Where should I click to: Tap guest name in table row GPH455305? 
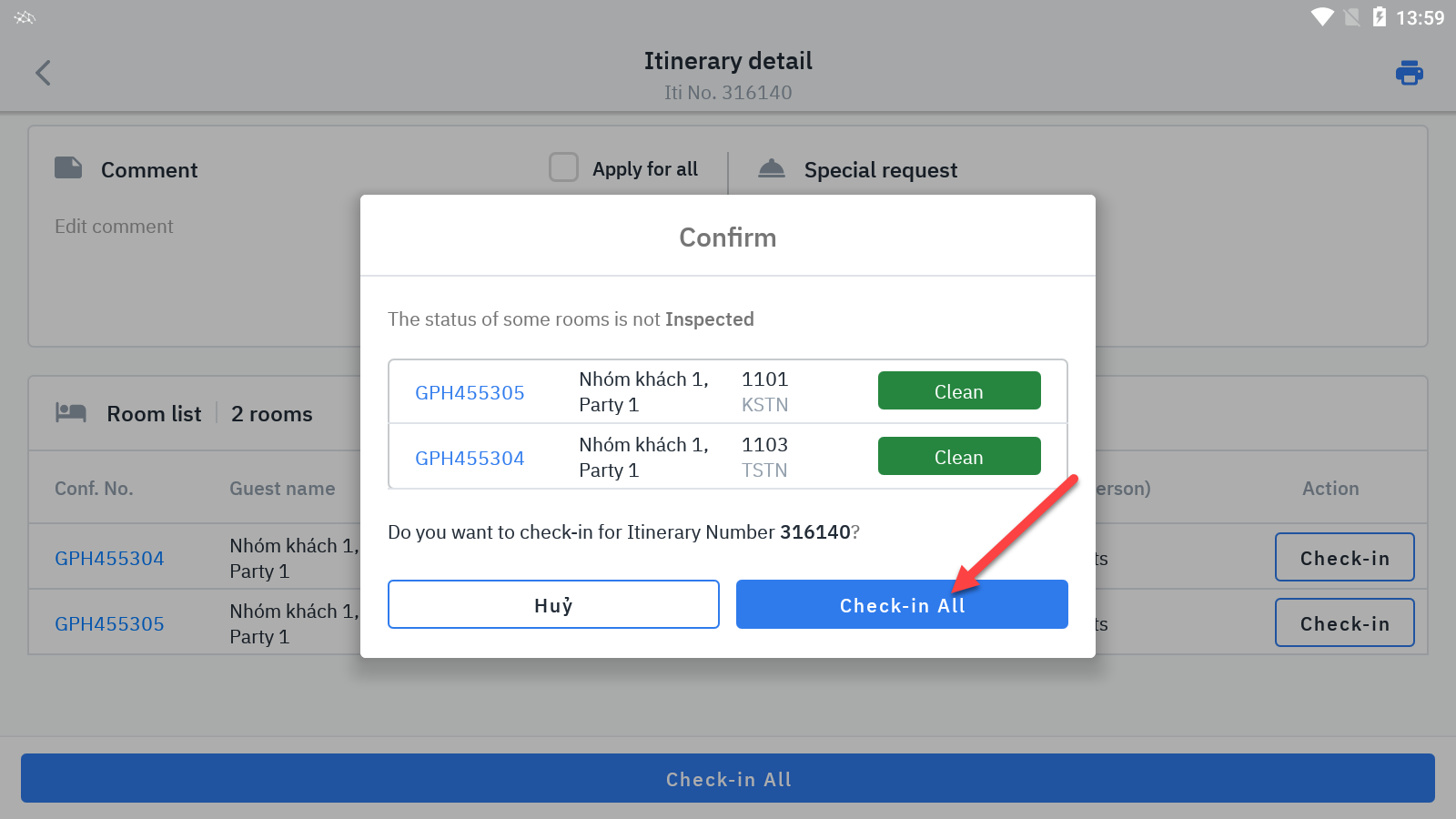point(294,624)
